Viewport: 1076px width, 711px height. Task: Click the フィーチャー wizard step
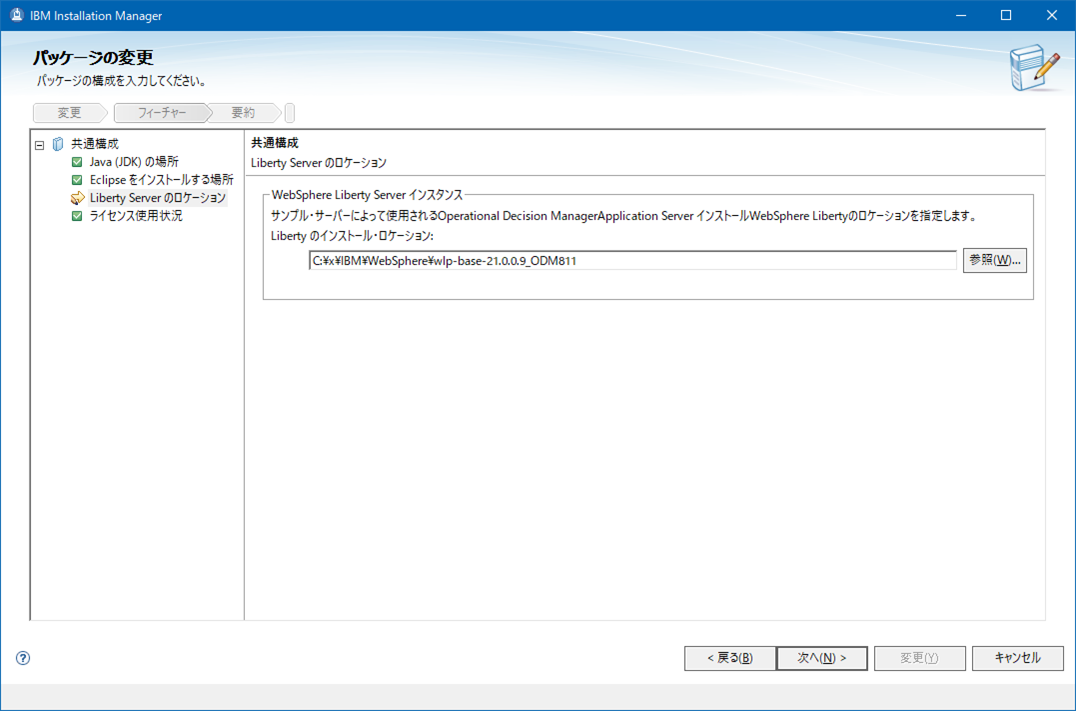click(162, 113)
